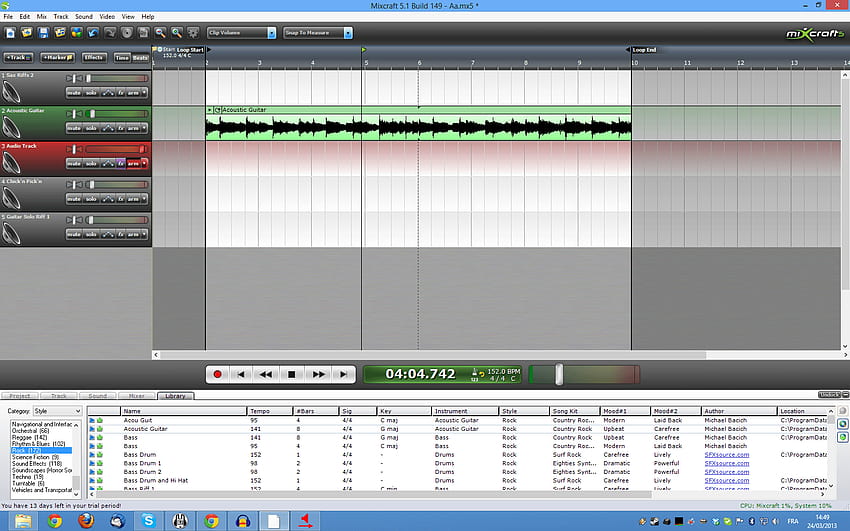Zoom in with the plus magnifier icon
Image resolution: width=850 pixels, height=531 pixels.
click(177, 33)
